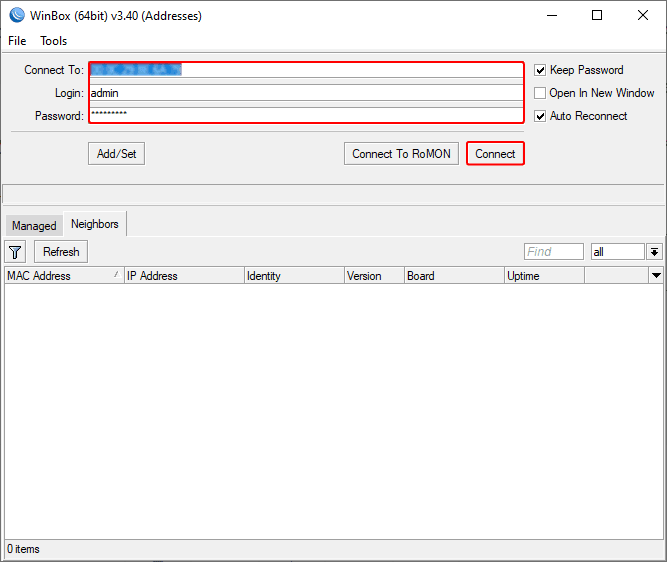Image resolution: width=667 pixels, height=562 pixels.
Task: Open the Tools menu
Action: (x=54, y=41)
